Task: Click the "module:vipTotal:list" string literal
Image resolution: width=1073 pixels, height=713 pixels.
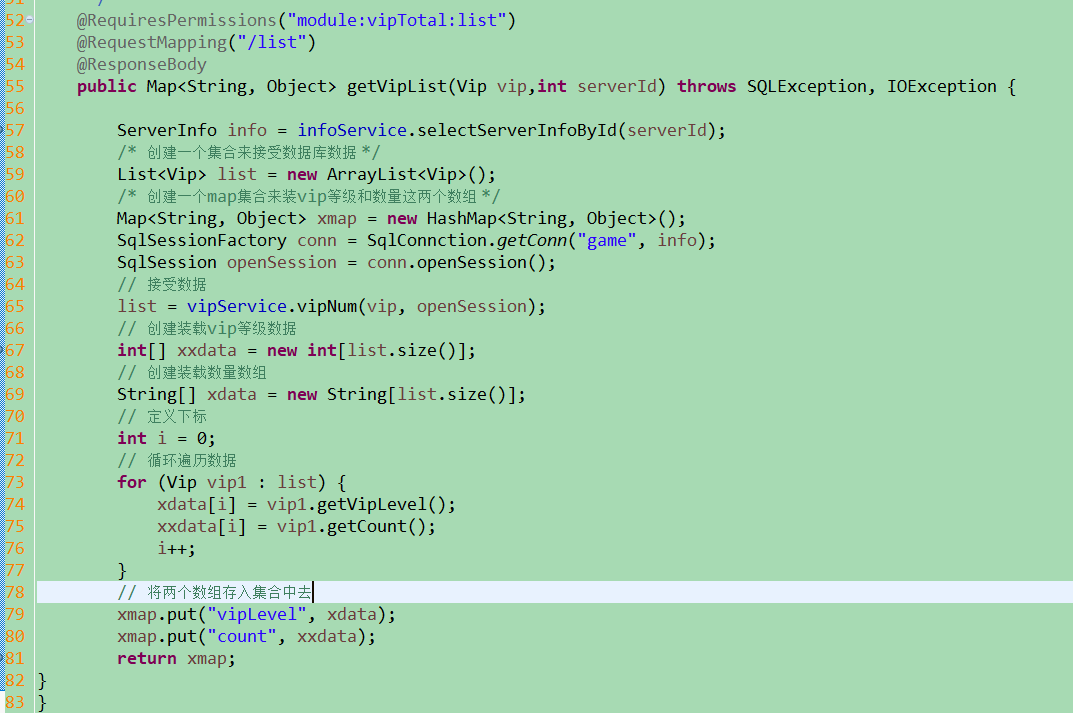Action: (x=397, y=21)
